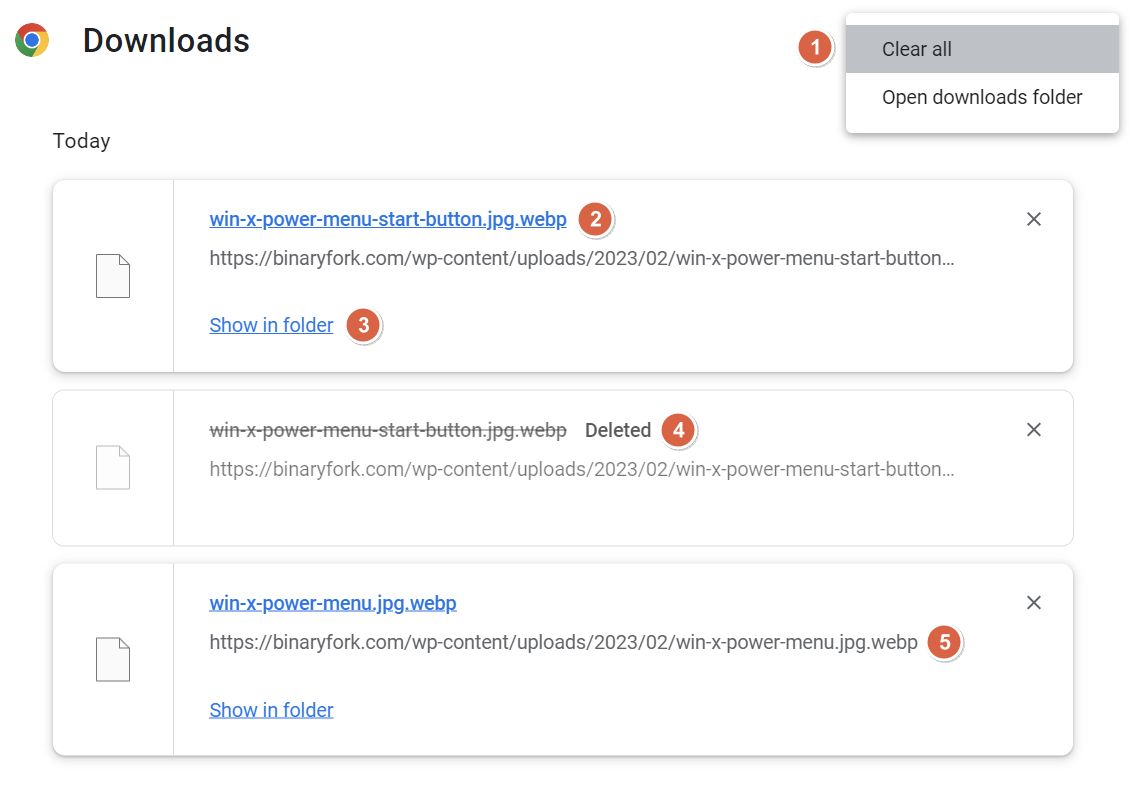The height and width of the screenshot is (794, 1140).
Task: Choose "Open downloads folder" menu option
Action: tap(982, 97)
